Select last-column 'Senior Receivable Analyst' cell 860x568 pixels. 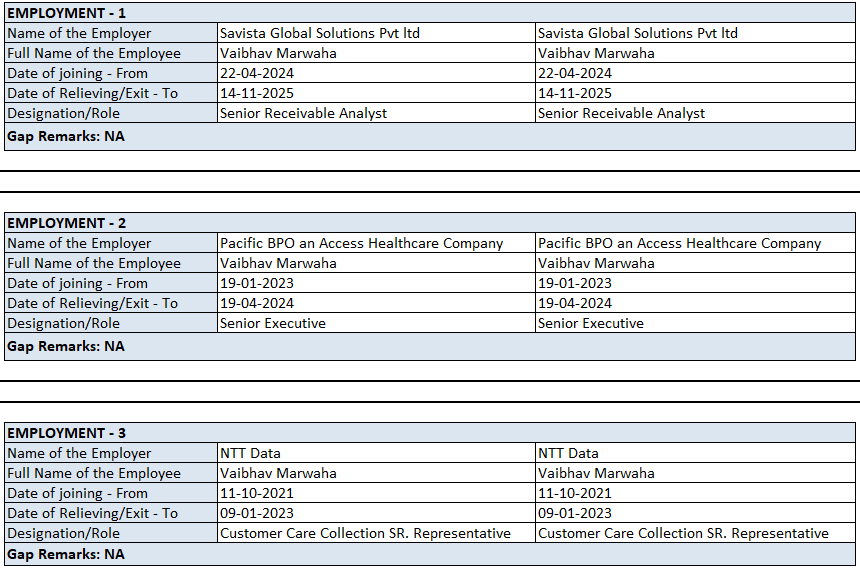pyautogui.click(x=695, y=113)
